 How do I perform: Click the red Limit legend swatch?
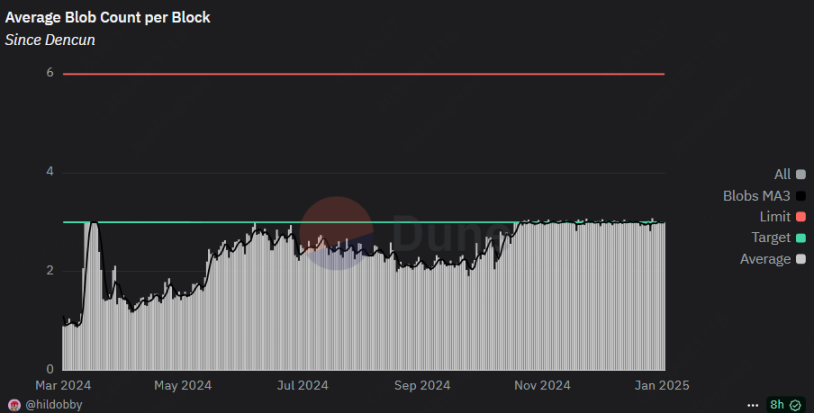[x=801, y=216]
